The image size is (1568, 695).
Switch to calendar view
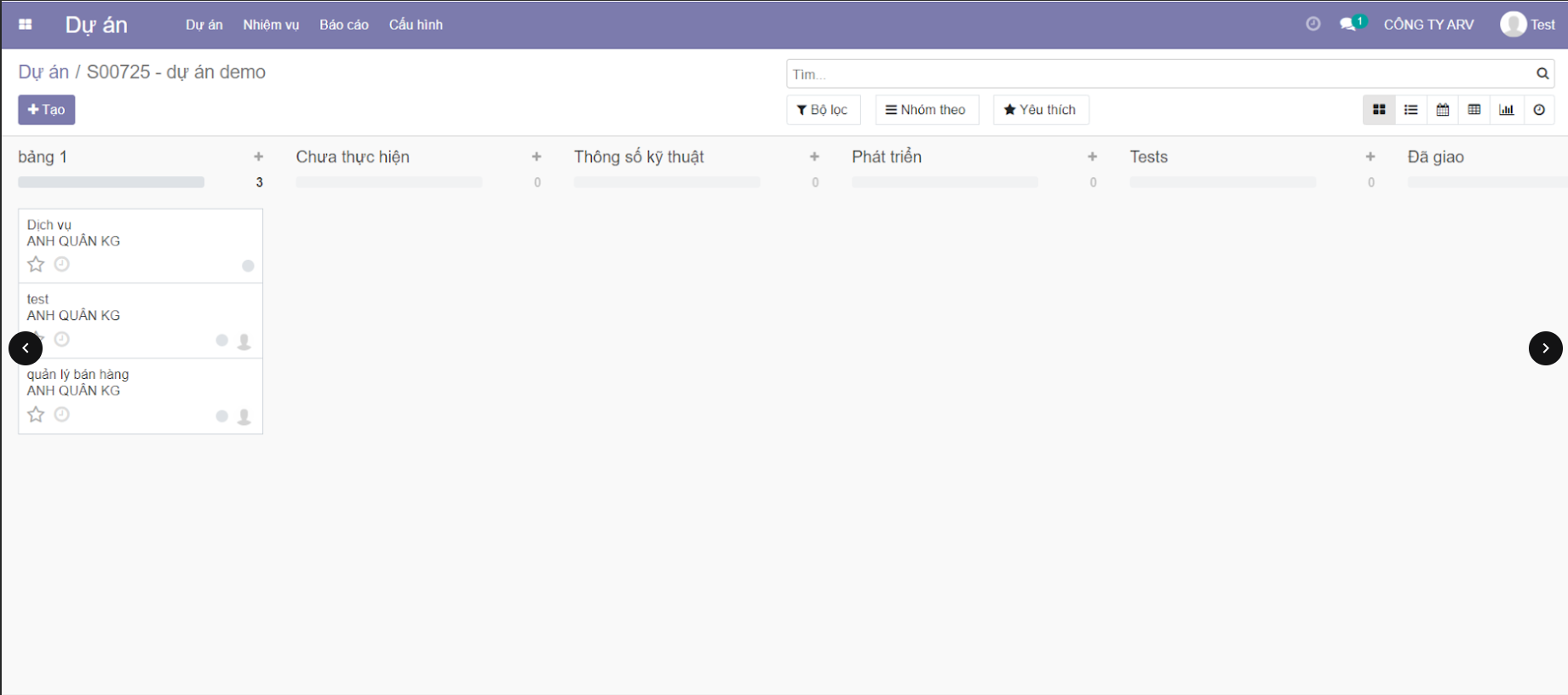pyautogui.click(x=1443, y=110)
